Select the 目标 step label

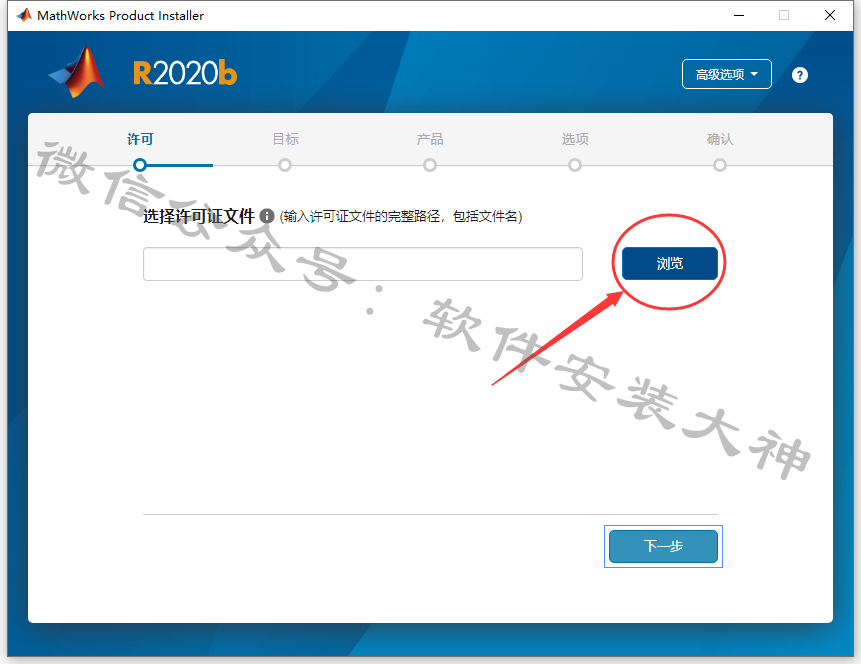tap(286, 140)
